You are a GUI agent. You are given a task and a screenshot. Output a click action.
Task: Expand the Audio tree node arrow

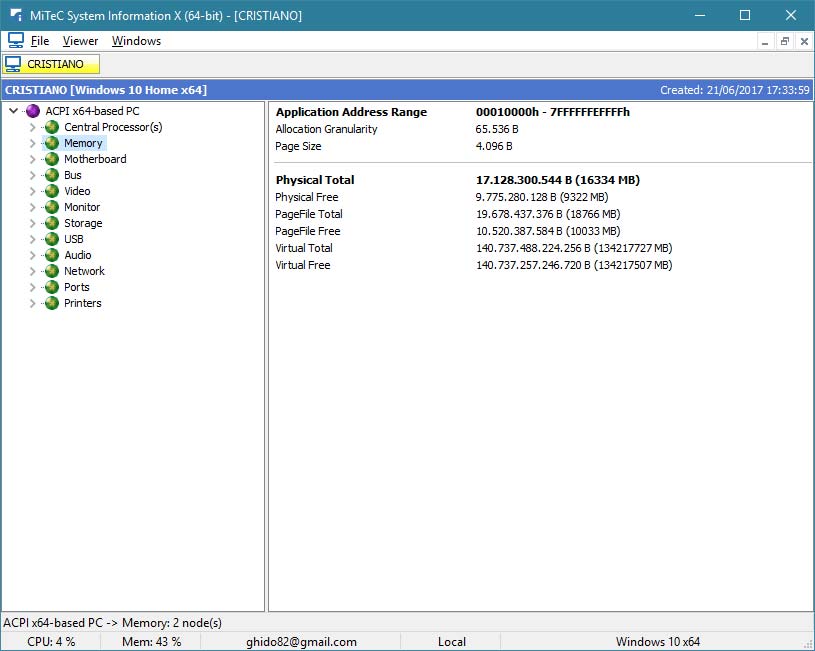click(32, 255)
